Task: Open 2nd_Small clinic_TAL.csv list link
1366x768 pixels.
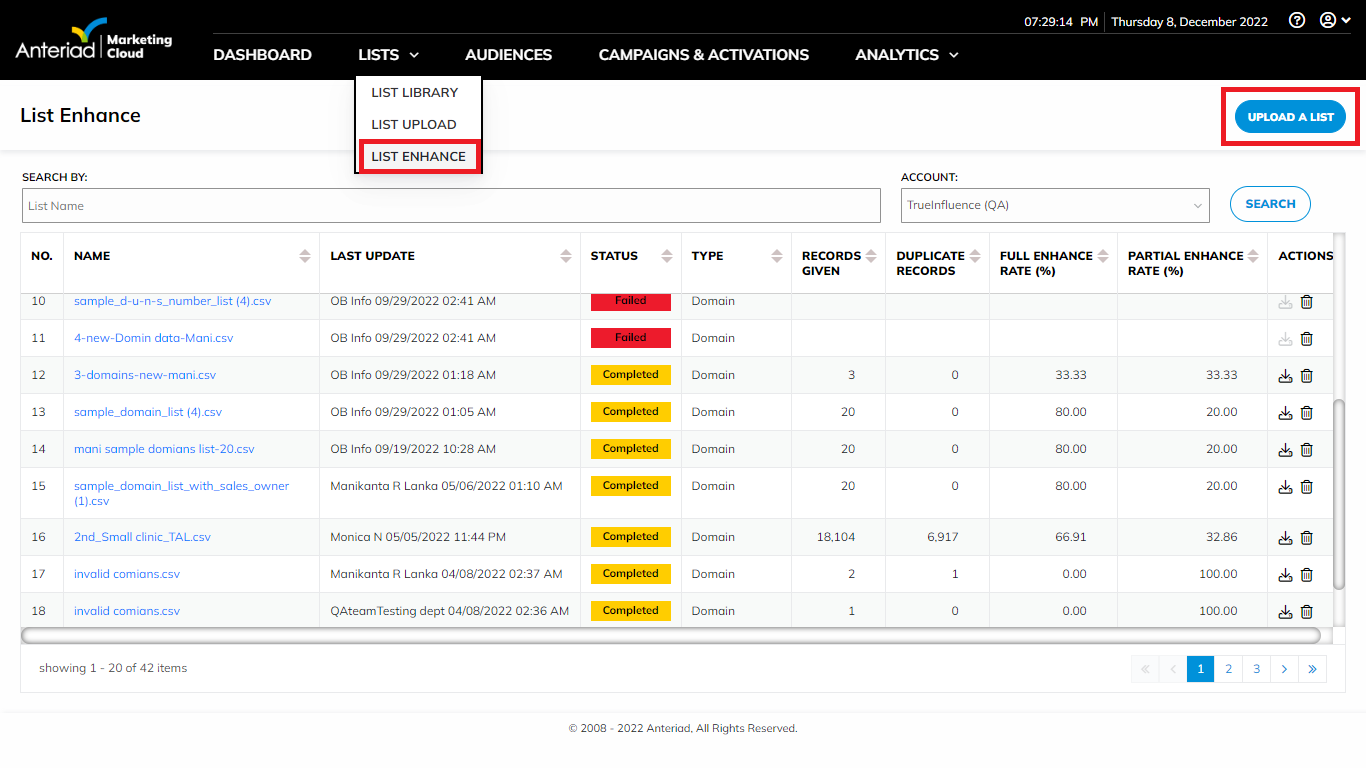Action: [x=142, y=537]
